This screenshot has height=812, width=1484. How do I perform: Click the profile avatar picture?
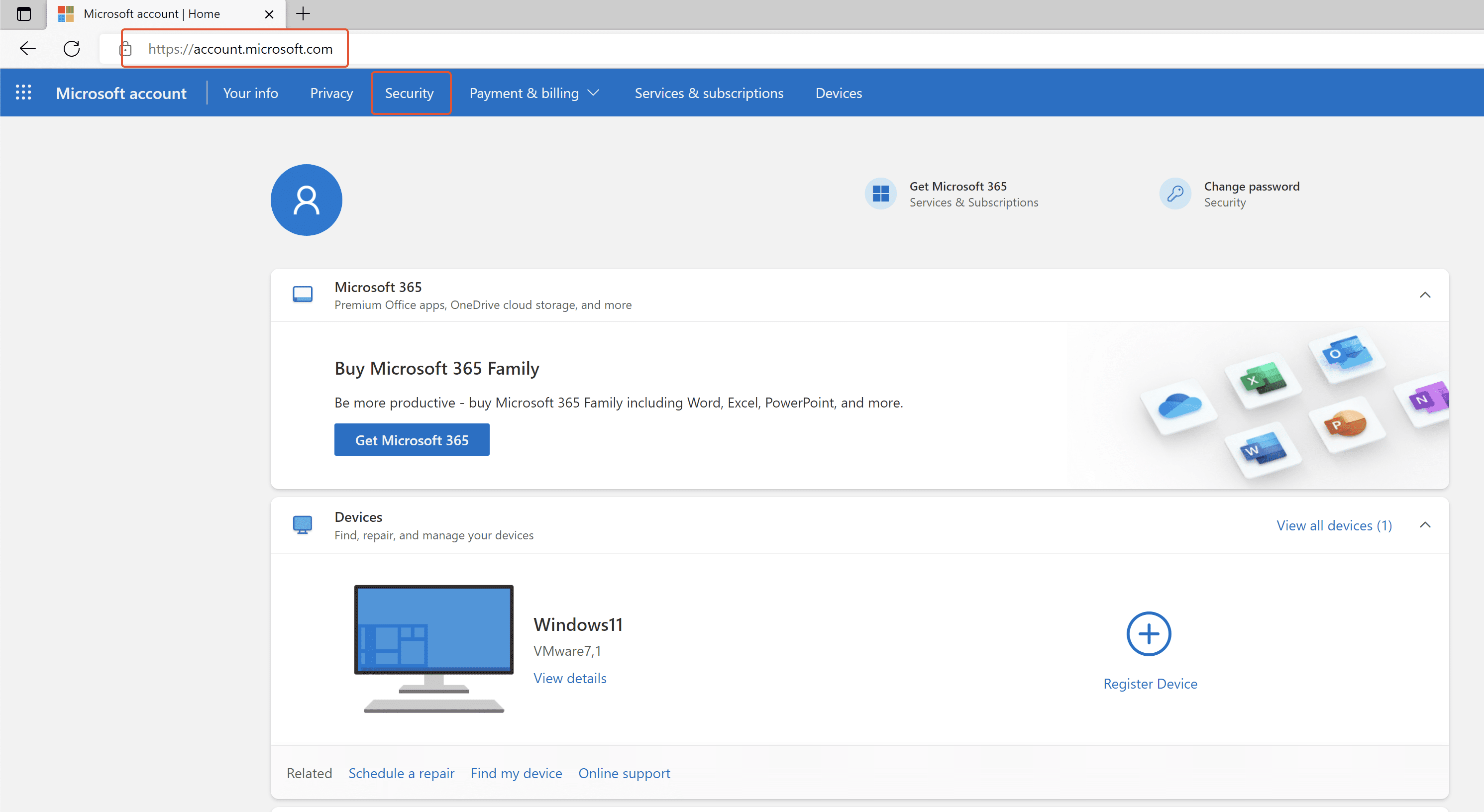(x=307, y=200)
